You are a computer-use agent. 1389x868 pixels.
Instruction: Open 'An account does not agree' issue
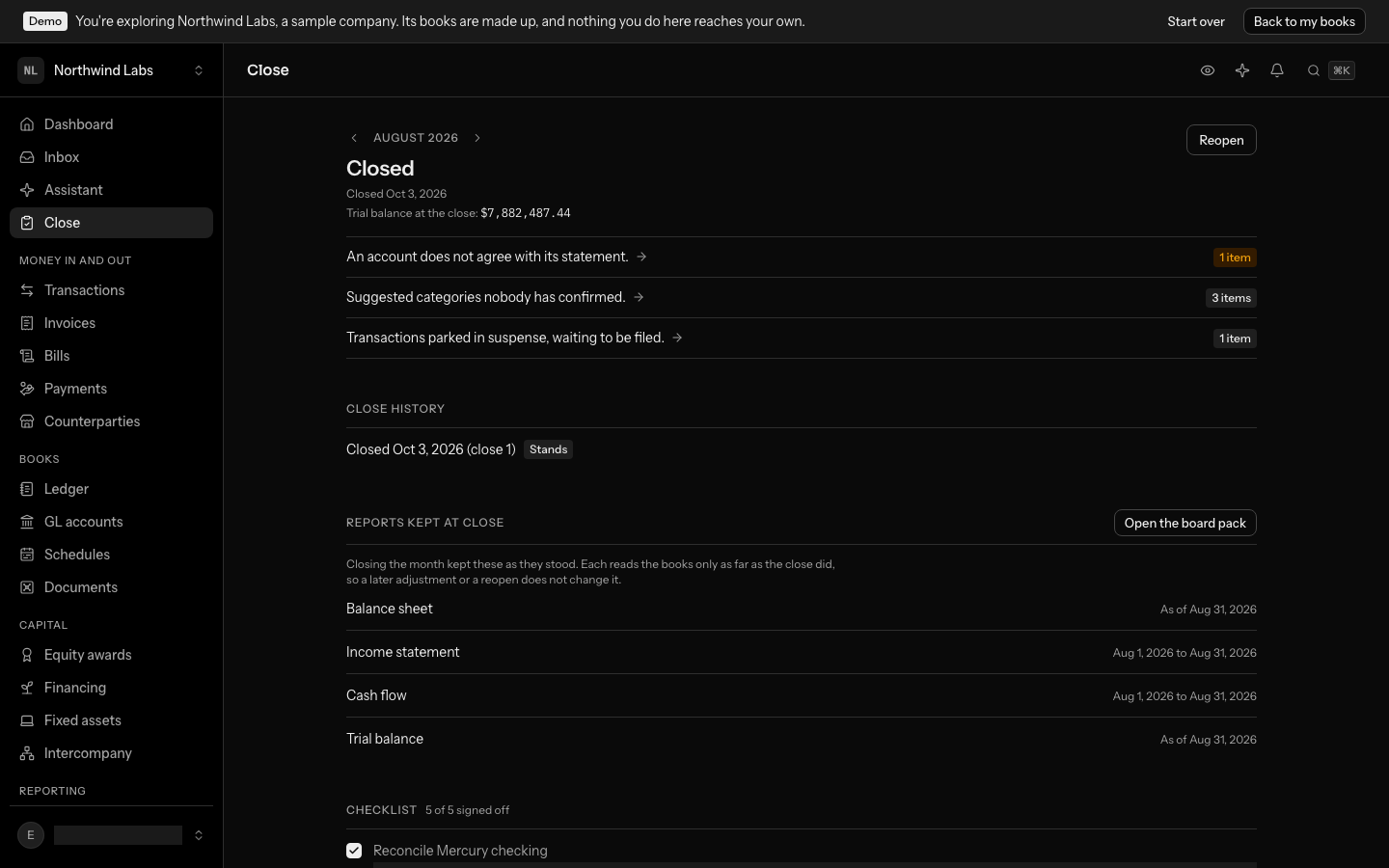(802, 258)
